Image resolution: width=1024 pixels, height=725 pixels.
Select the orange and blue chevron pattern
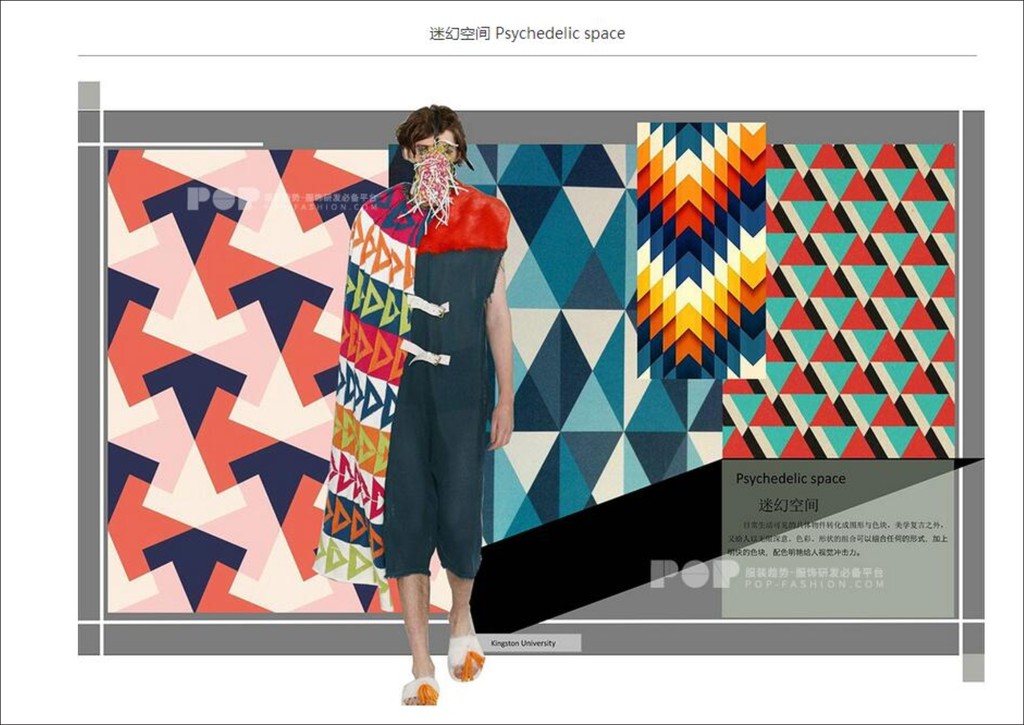coord(700,250)
